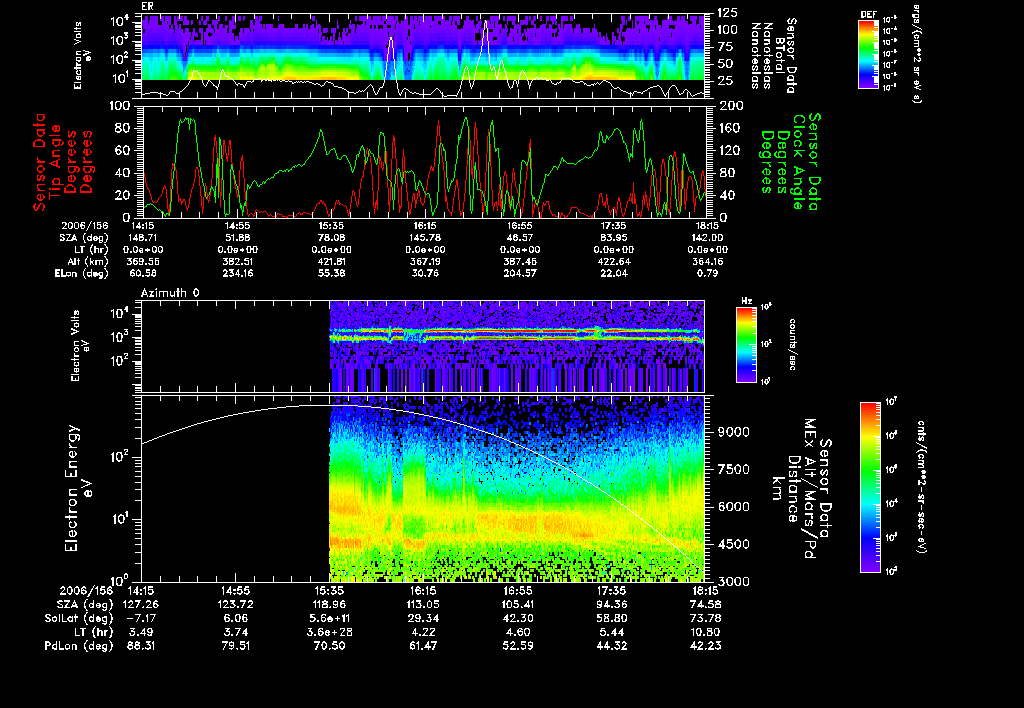Click the LT value 10.80
This screenshot has height=708, width=1024.
point(705,632)
